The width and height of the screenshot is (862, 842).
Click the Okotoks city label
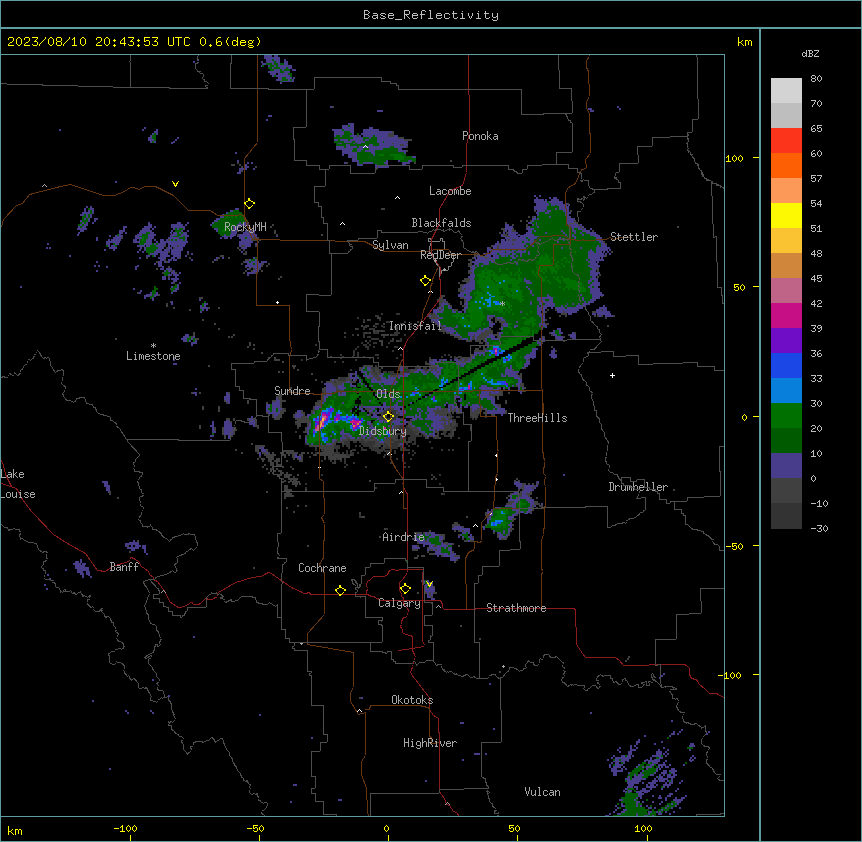pyautogui.click(x=412, y=700)
